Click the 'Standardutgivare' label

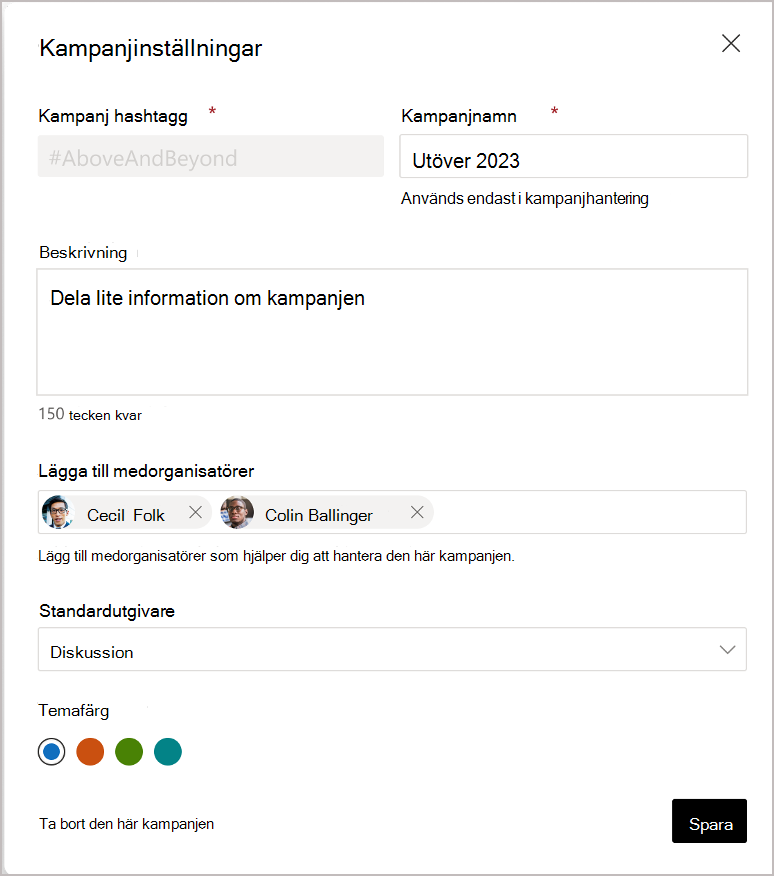(107, 611)
